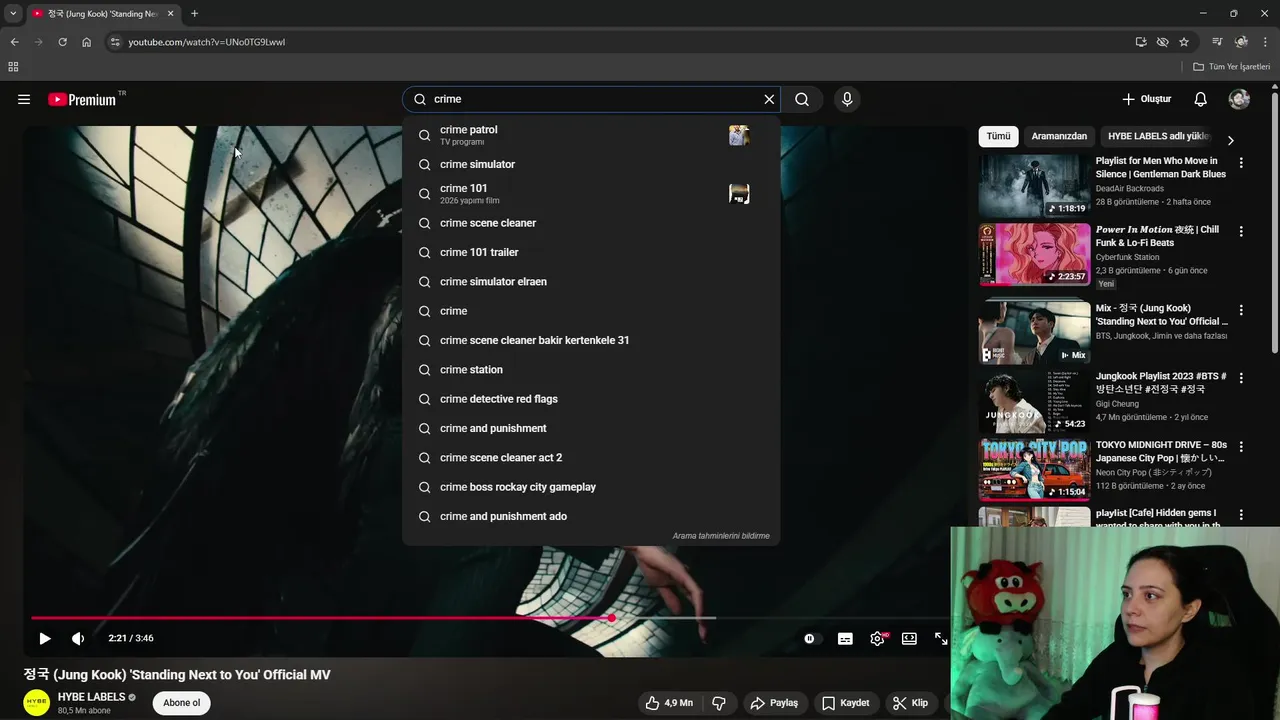The image size is (1280, 720).
Task: Open options for Mix Standing Next to You
Action: 1241,310
